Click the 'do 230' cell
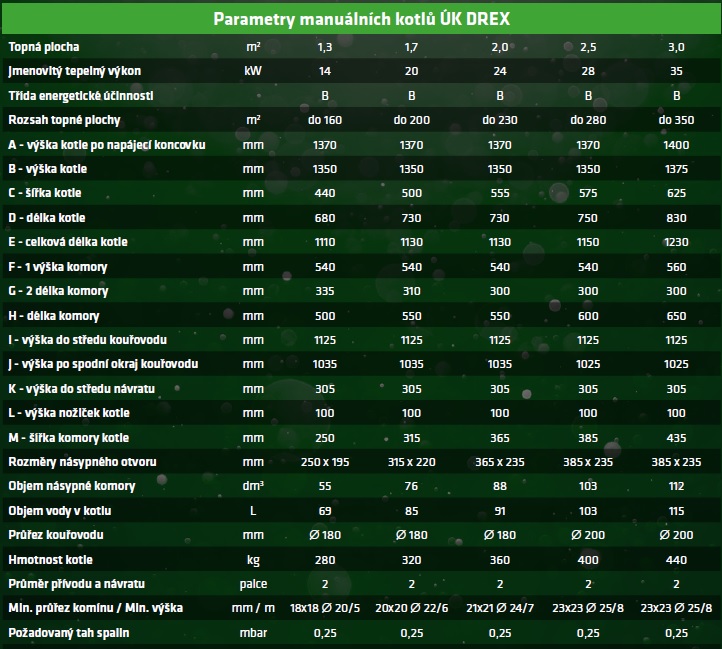Screen dimensions: 722x649 [x=500, y=120]
